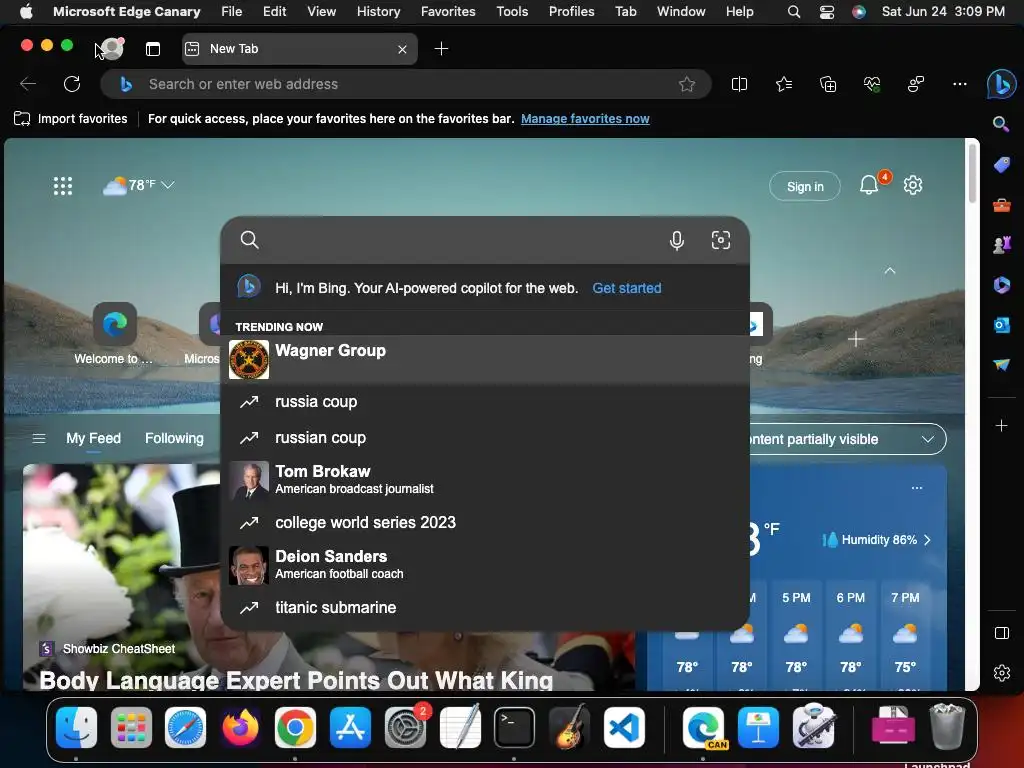Viewport: 1024px width, 768px height.
Task: Open page settings gear icon
Action: tap(913, 185)
